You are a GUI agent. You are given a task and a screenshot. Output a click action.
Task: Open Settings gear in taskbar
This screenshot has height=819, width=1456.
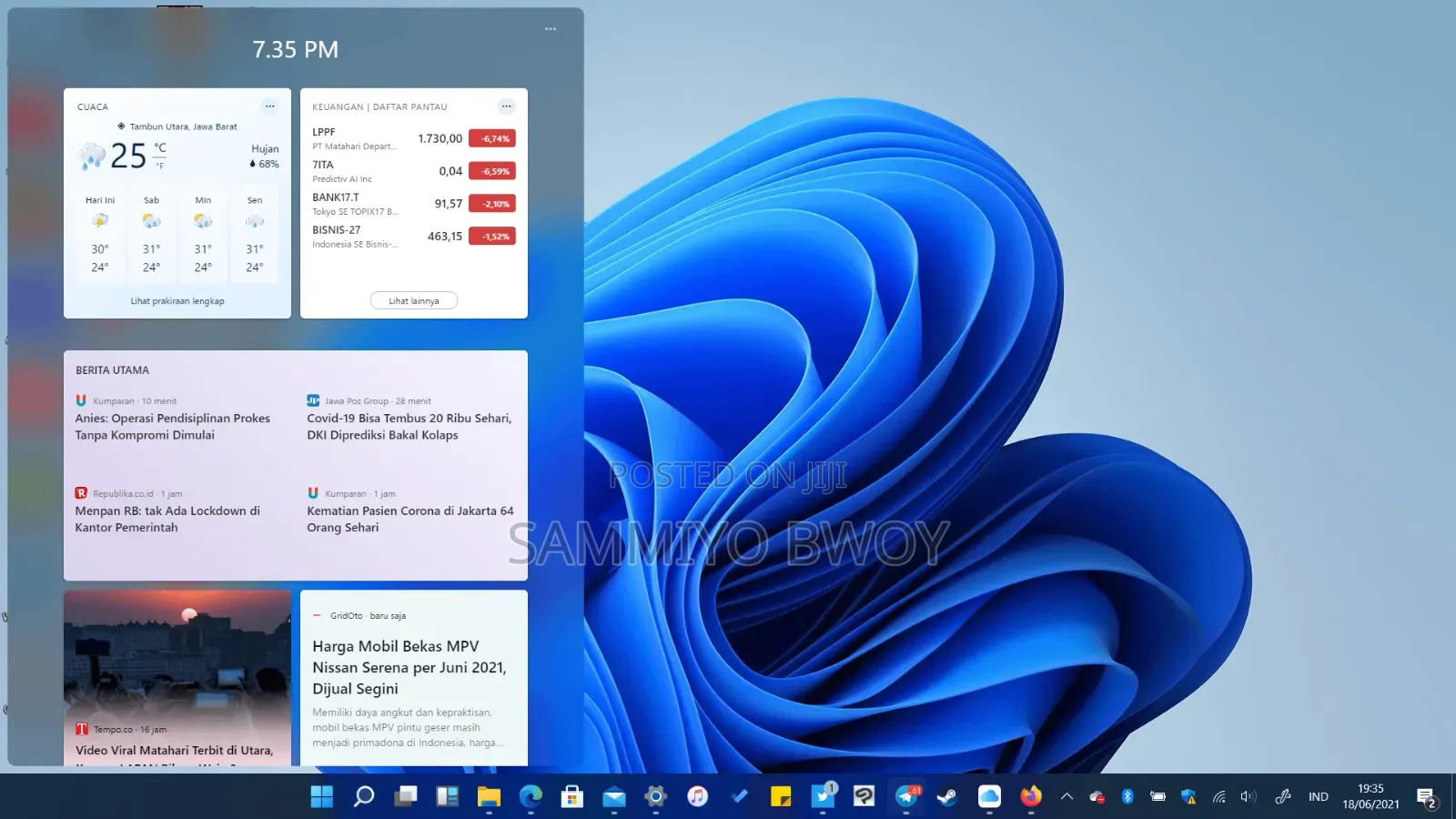tap(655, 796)
